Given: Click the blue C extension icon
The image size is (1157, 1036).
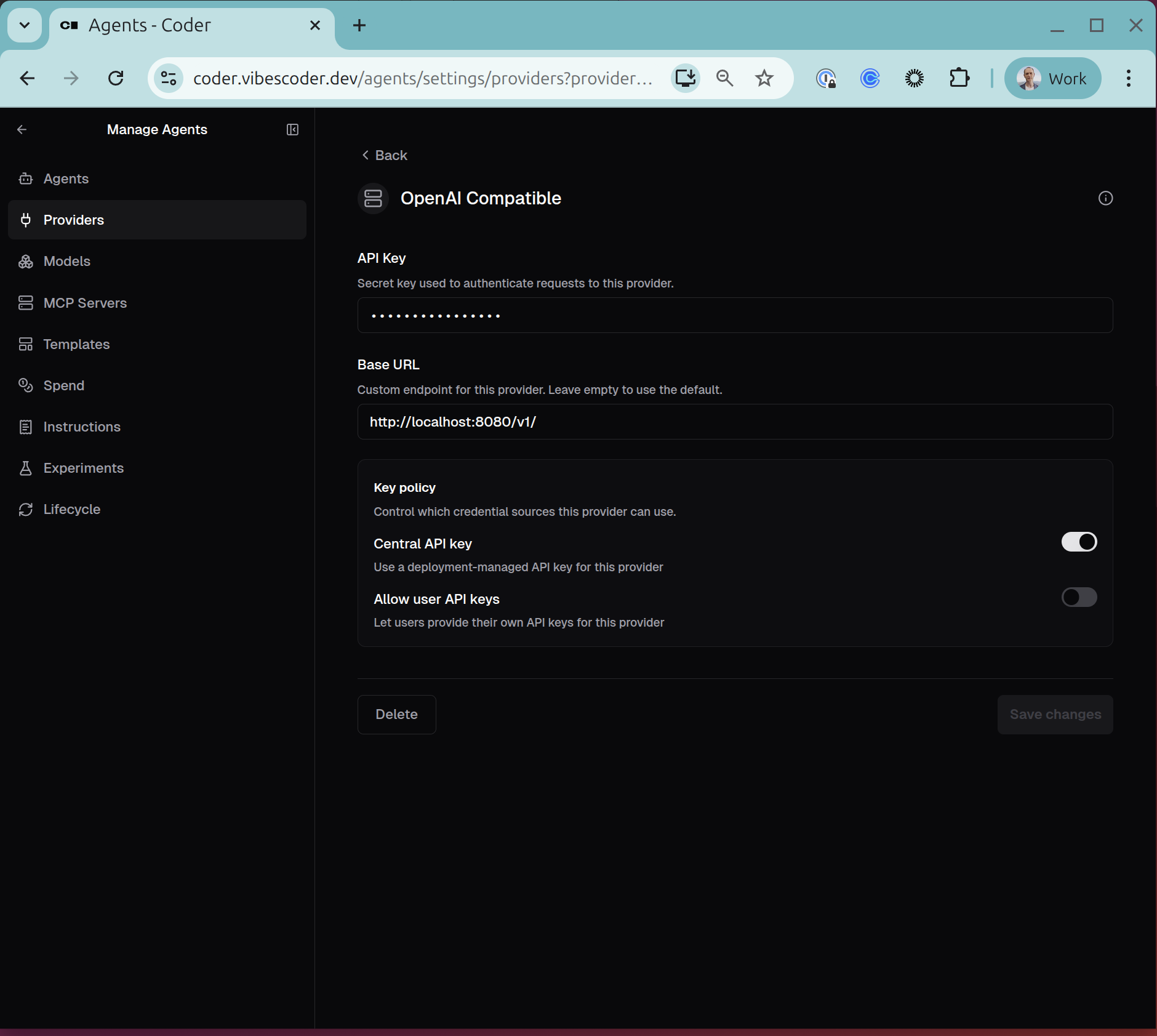Looking at the screenshot, I should pos(870,78).
